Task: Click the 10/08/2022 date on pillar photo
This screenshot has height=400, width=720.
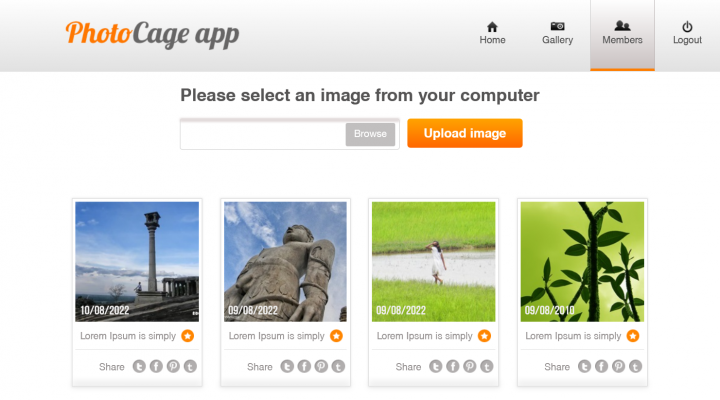Action: [x=105, y=310]
